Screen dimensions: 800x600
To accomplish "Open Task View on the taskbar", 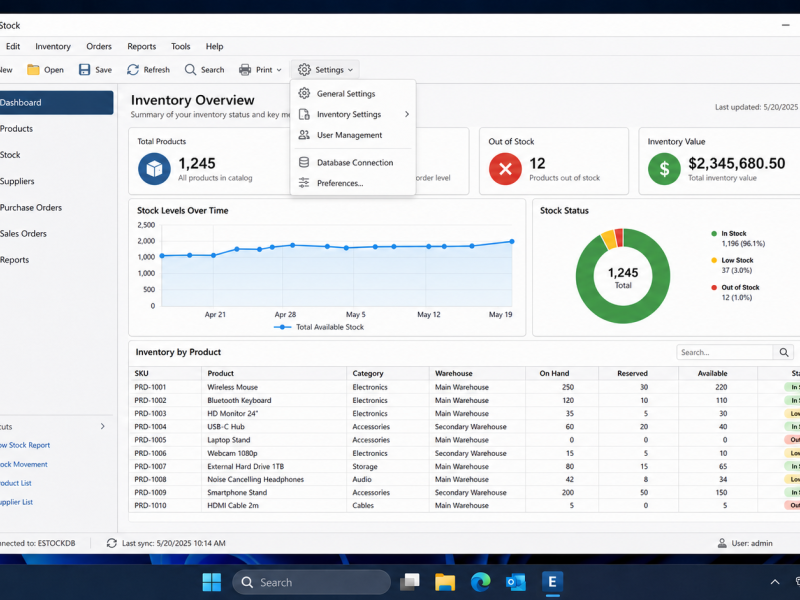I will [x=410, y=582].
